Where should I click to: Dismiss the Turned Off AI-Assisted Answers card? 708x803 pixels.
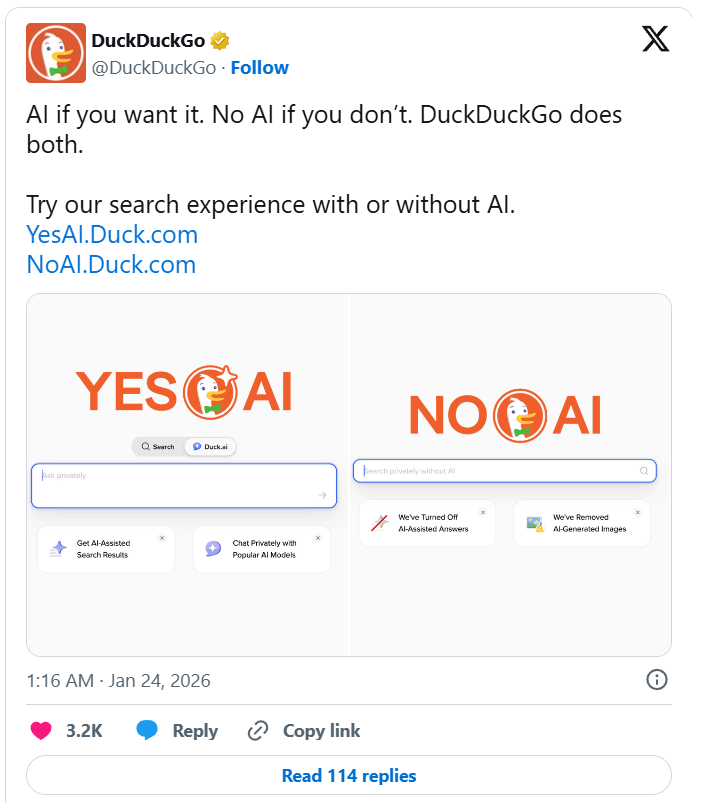click(x=482, y=512)
